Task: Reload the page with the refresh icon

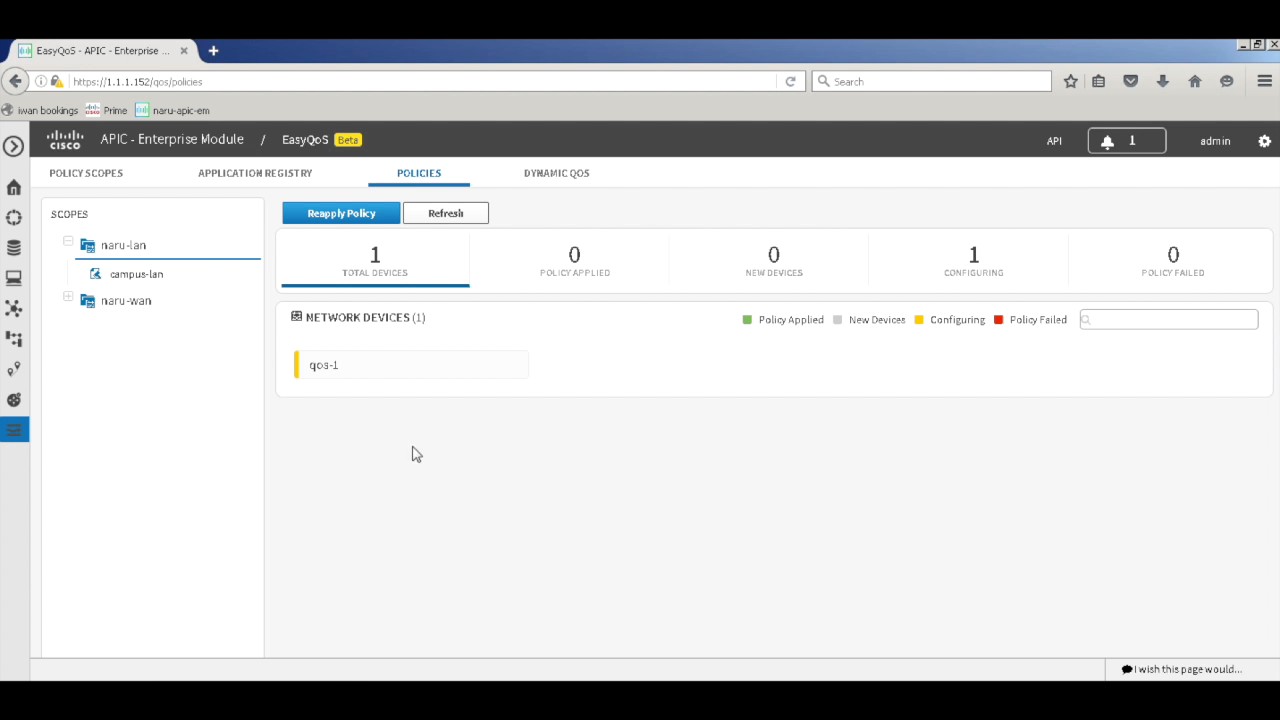Action: (x=790, y=81)
